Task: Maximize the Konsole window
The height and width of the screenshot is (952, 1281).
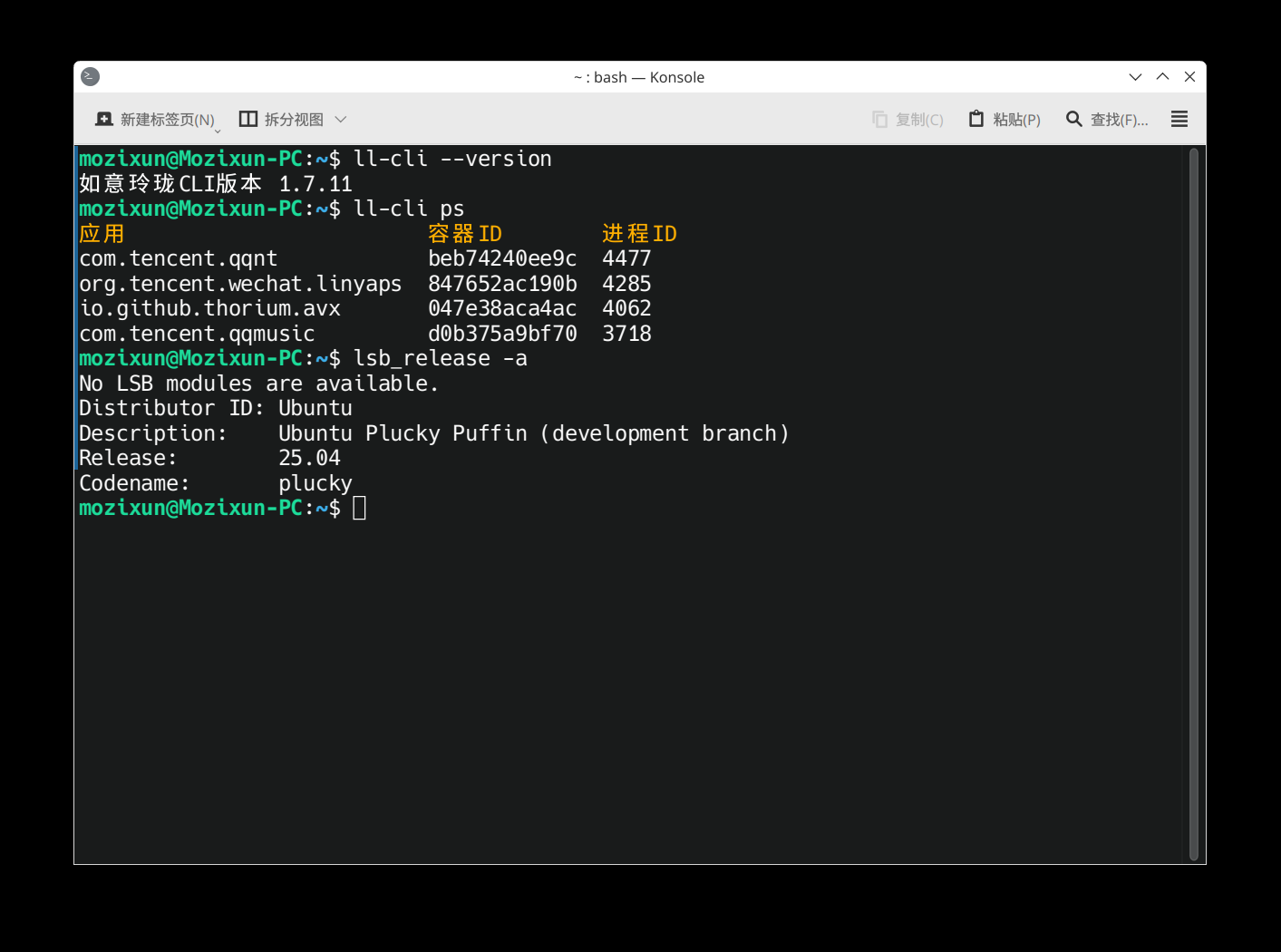Action: point(1162,77)
